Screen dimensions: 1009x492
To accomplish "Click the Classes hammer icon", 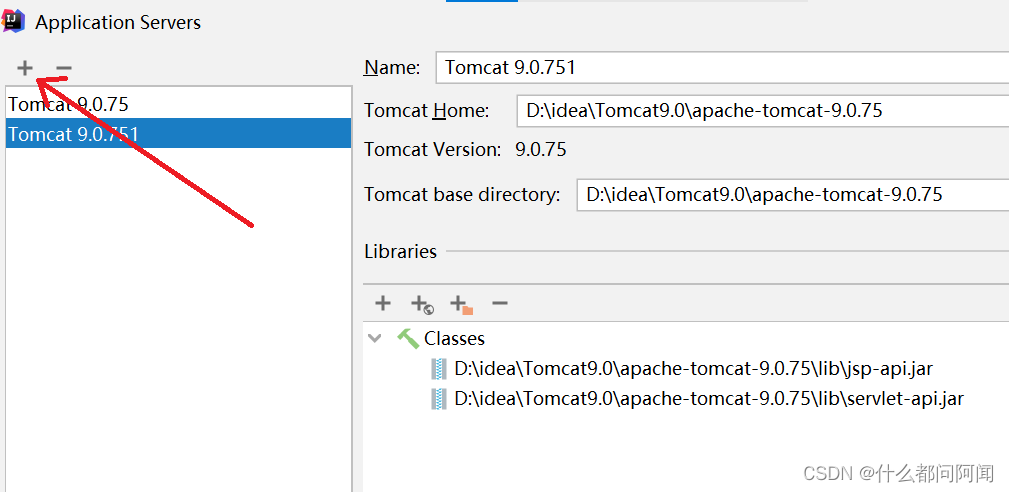I will (408, 338).
